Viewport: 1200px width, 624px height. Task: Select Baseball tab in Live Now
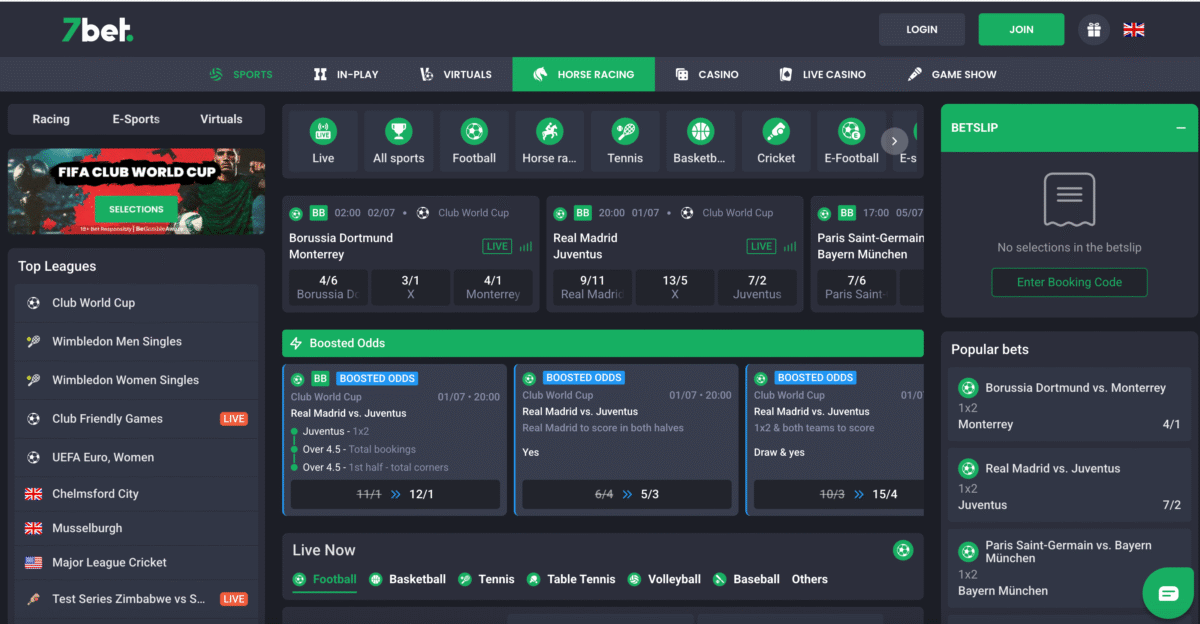click(x=746, y=579)
